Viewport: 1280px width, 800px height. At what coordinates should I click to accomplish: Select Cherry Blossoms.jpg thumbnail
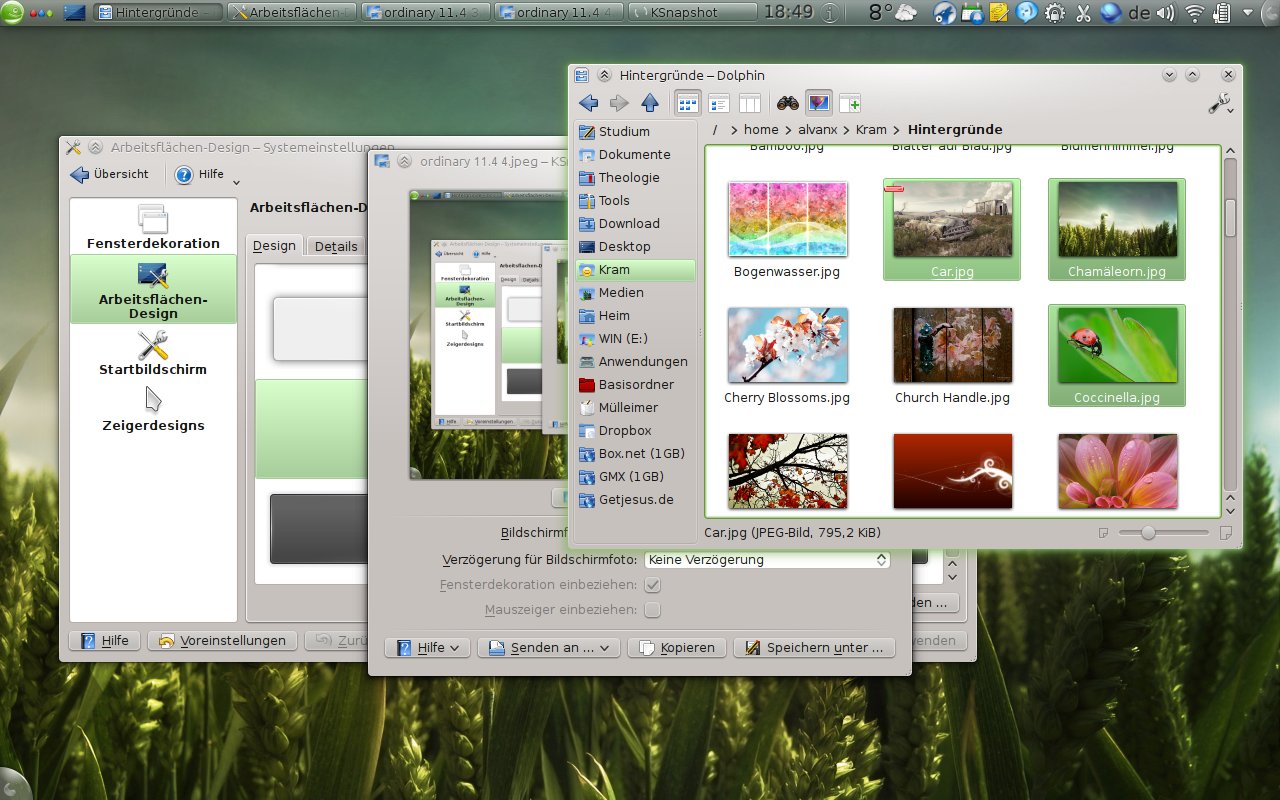(x=787, y=345)
